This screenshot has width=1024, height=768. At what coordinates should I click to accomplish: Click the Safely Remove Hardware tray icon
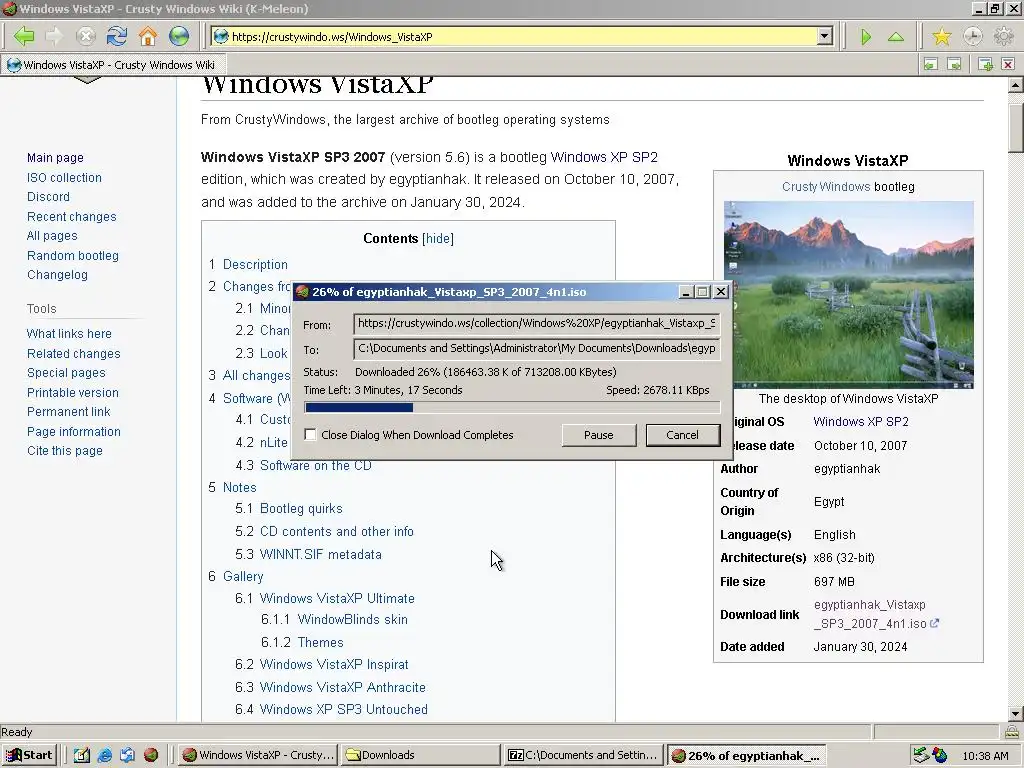(x=921, y=755)
